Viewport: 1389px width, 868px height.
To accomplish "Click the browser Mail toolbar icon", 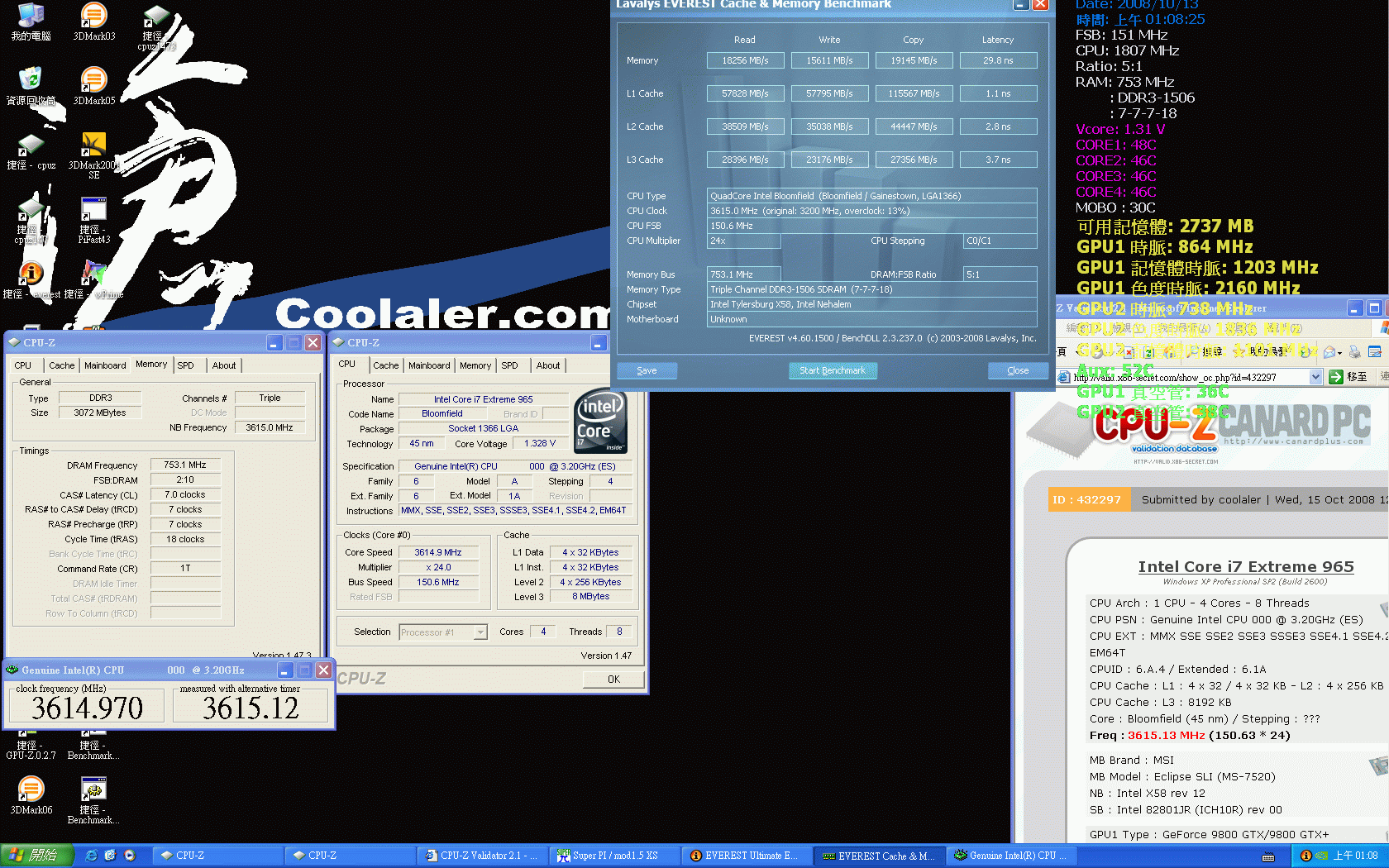I will [1329, 352].
